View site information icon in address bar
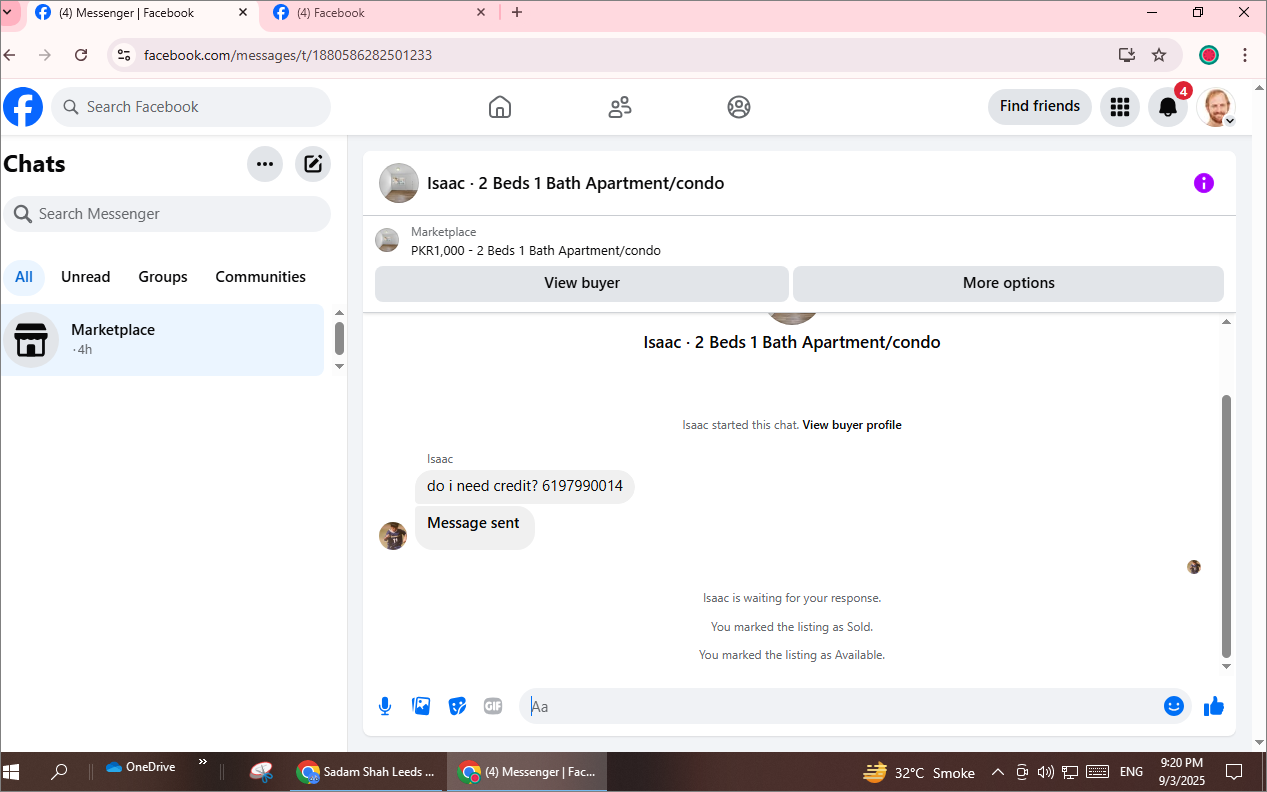Image resolution: width=1267 pixels, height=792 pixels. (123, 55)
